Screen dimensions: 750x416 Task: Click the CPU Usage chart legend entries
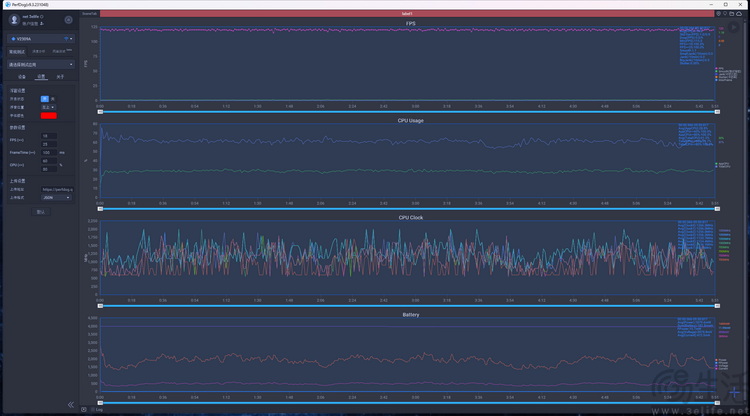pyautogui.click(x=723, y=165)
